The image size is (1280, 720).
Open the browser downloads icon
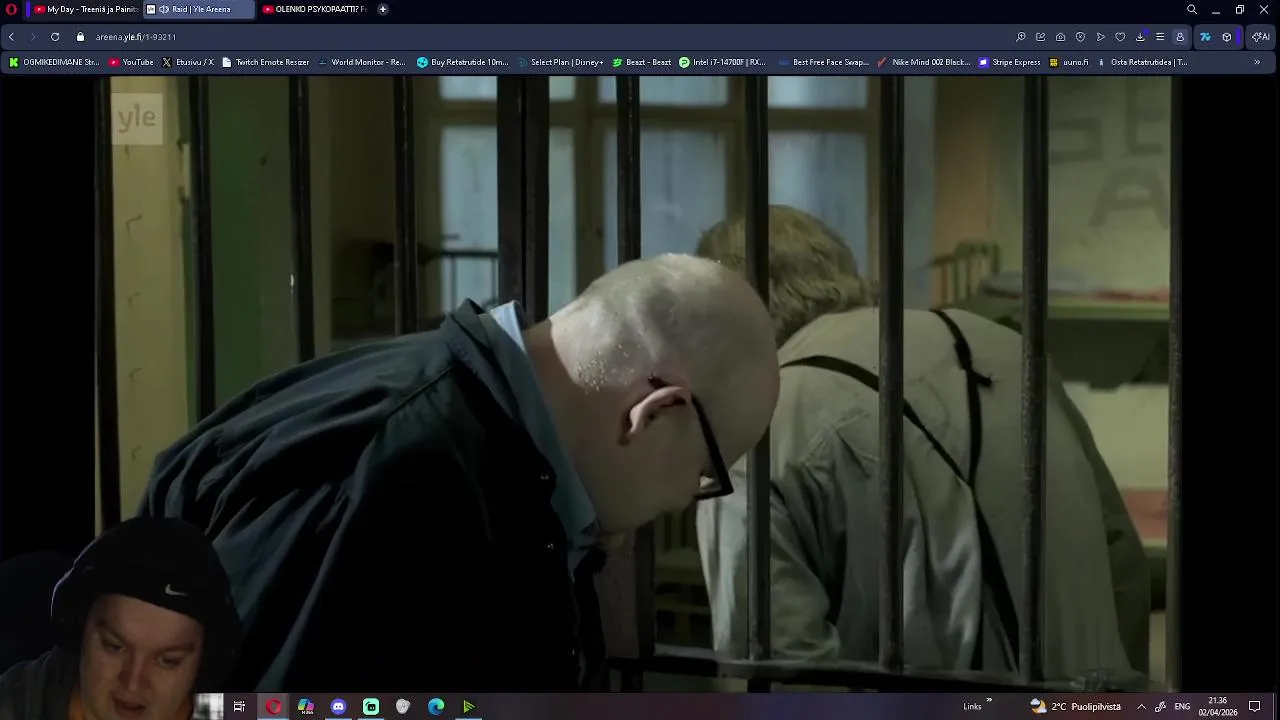coord(1140,37)
